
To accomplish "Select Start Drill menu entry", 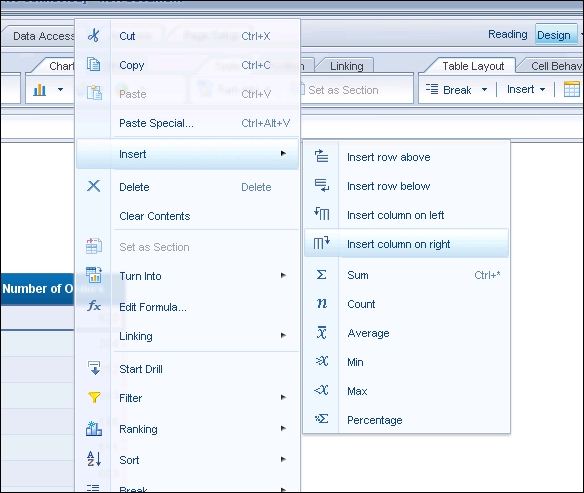I will pos(187,369).
